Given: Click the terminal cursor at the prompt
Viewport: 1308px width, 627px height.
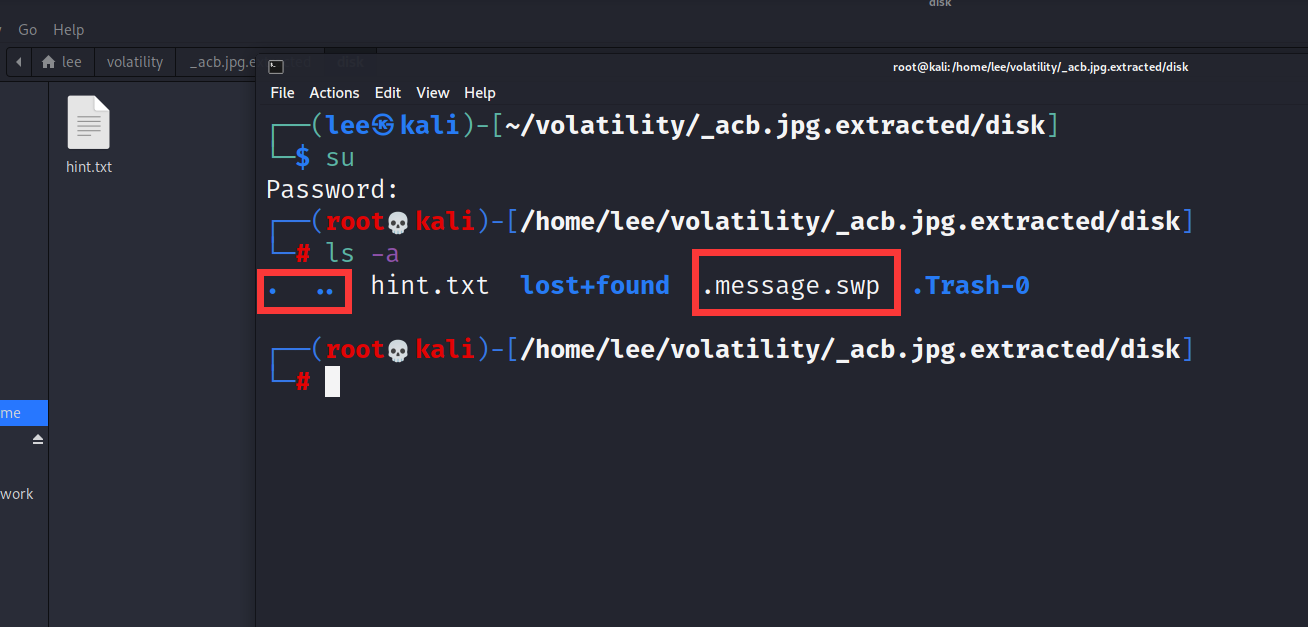Looking at the screenshot, I should click(x=332, y=382).
